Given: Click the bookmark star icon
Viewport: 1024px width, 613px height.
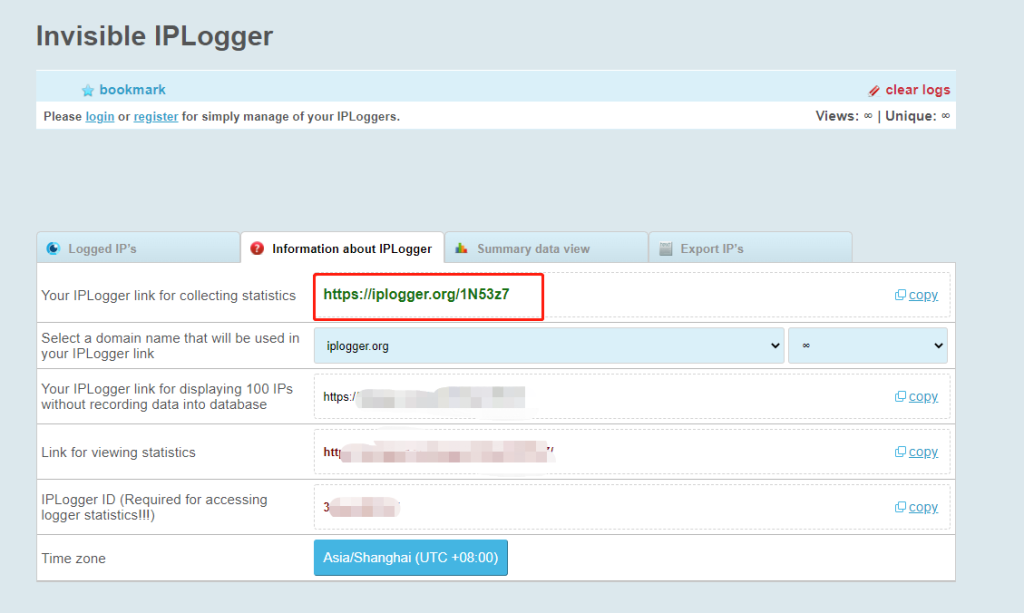Looking at the screenshot, I should pyautogui.click(x=88, y=90).
